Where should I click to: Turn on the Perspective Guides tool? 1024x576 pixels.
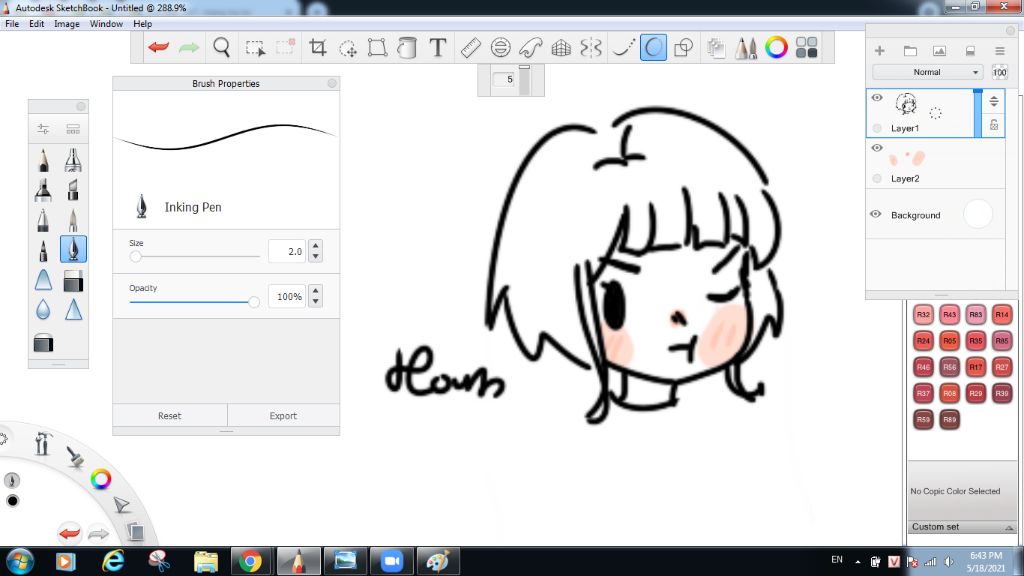561,48
